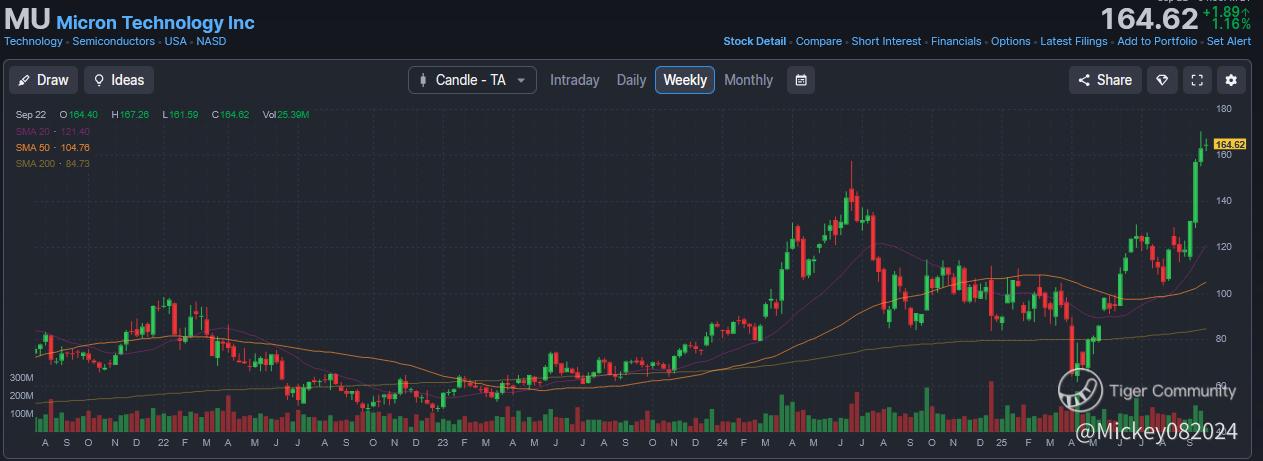Select the SMA 50 indicator label

(x=52, y=147)
